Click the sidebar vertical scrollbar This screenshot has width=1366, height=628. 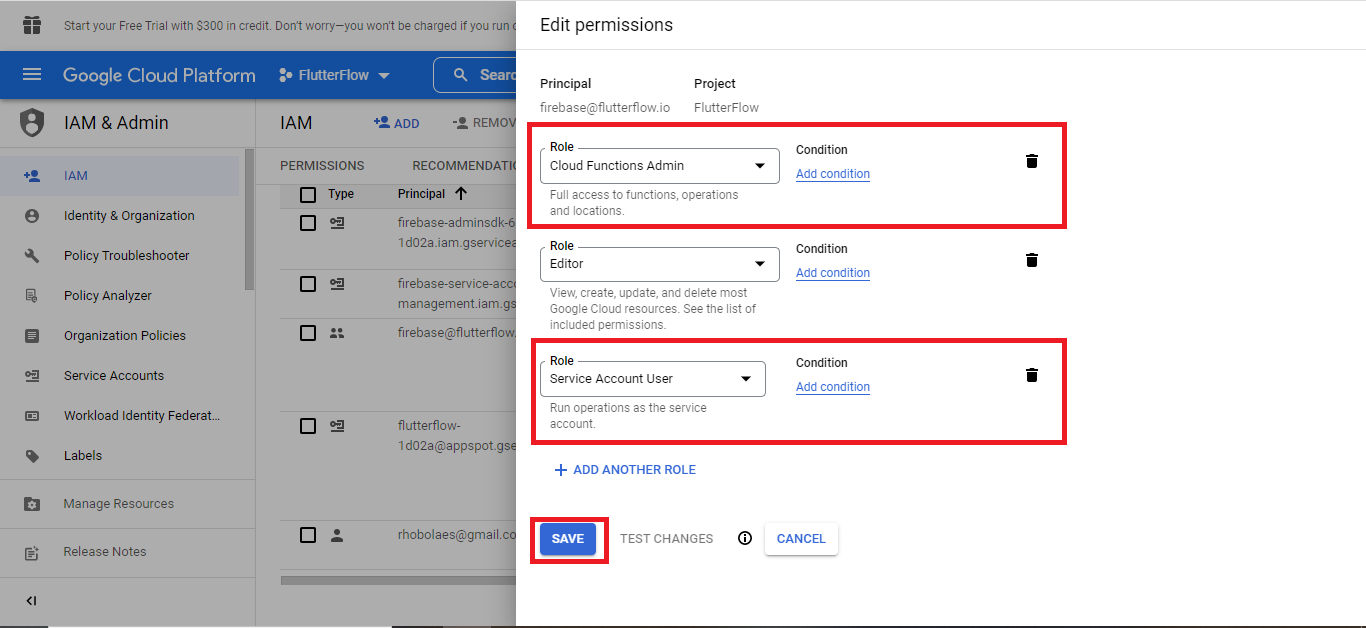pyautogui.click(x=249, y=220)
